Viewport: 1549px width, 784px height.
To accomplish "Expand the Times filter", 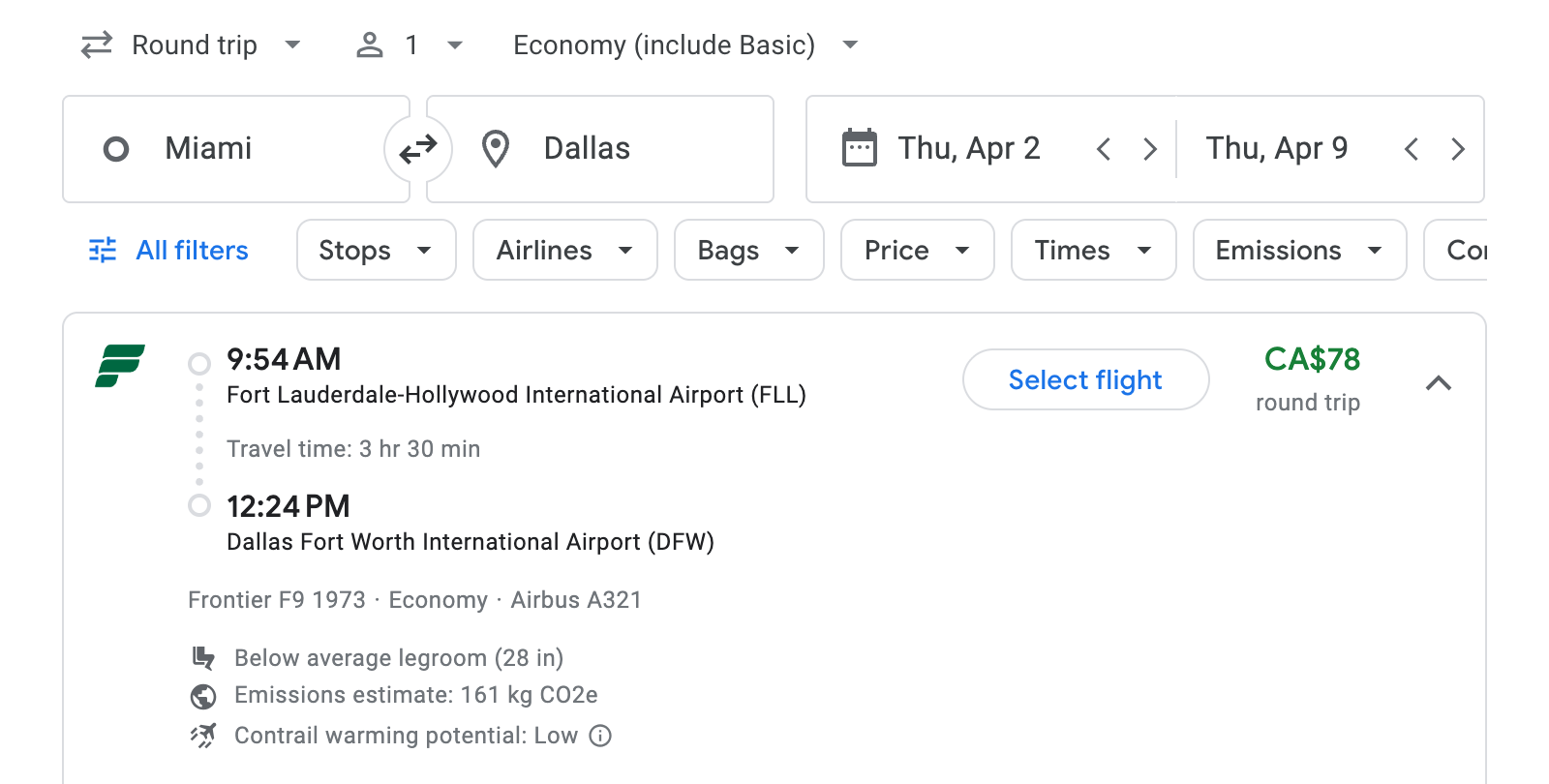I will 1094,250.
